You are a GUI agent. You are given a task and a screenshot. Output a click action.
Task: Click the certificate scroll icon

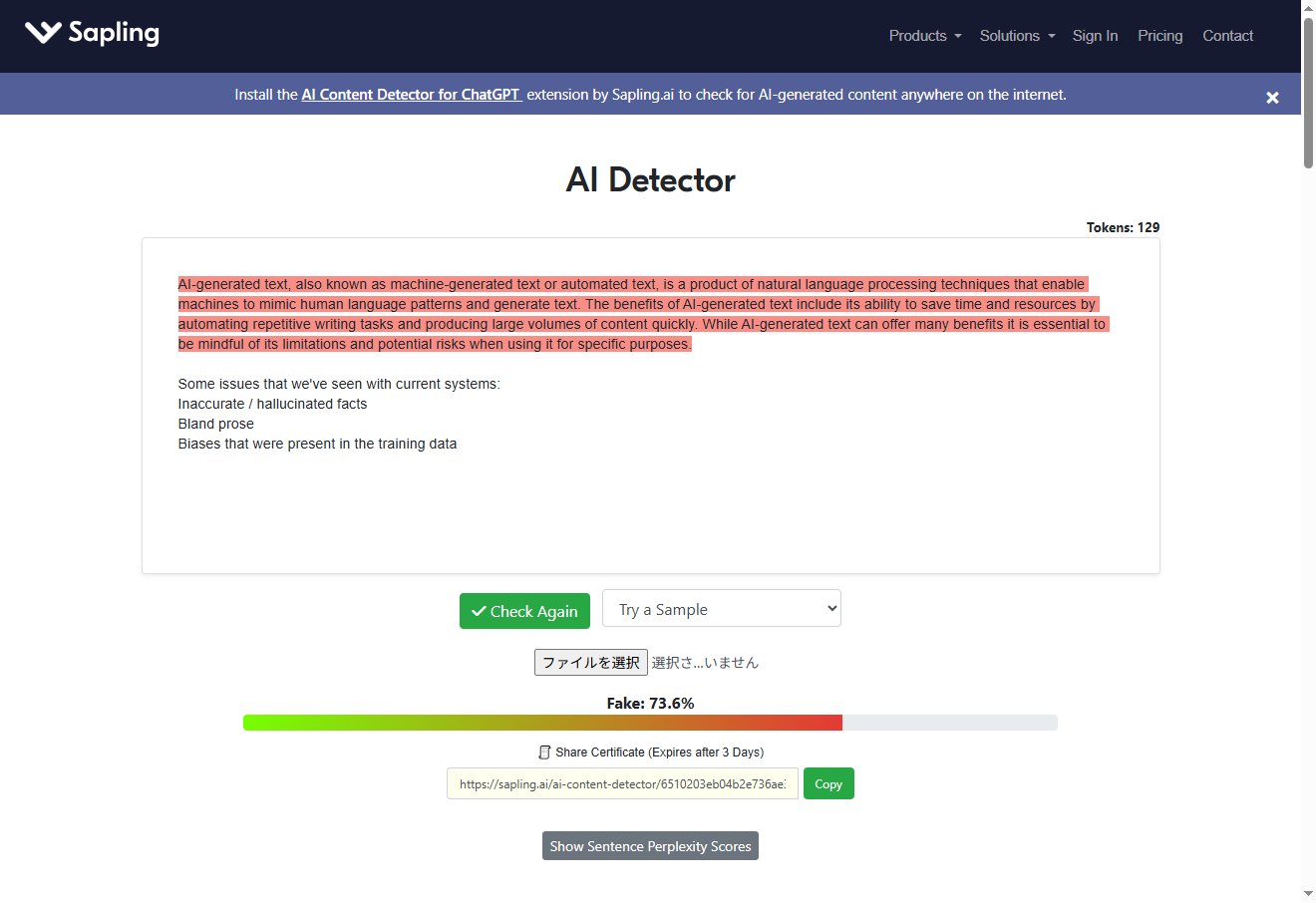pos(544,752)
